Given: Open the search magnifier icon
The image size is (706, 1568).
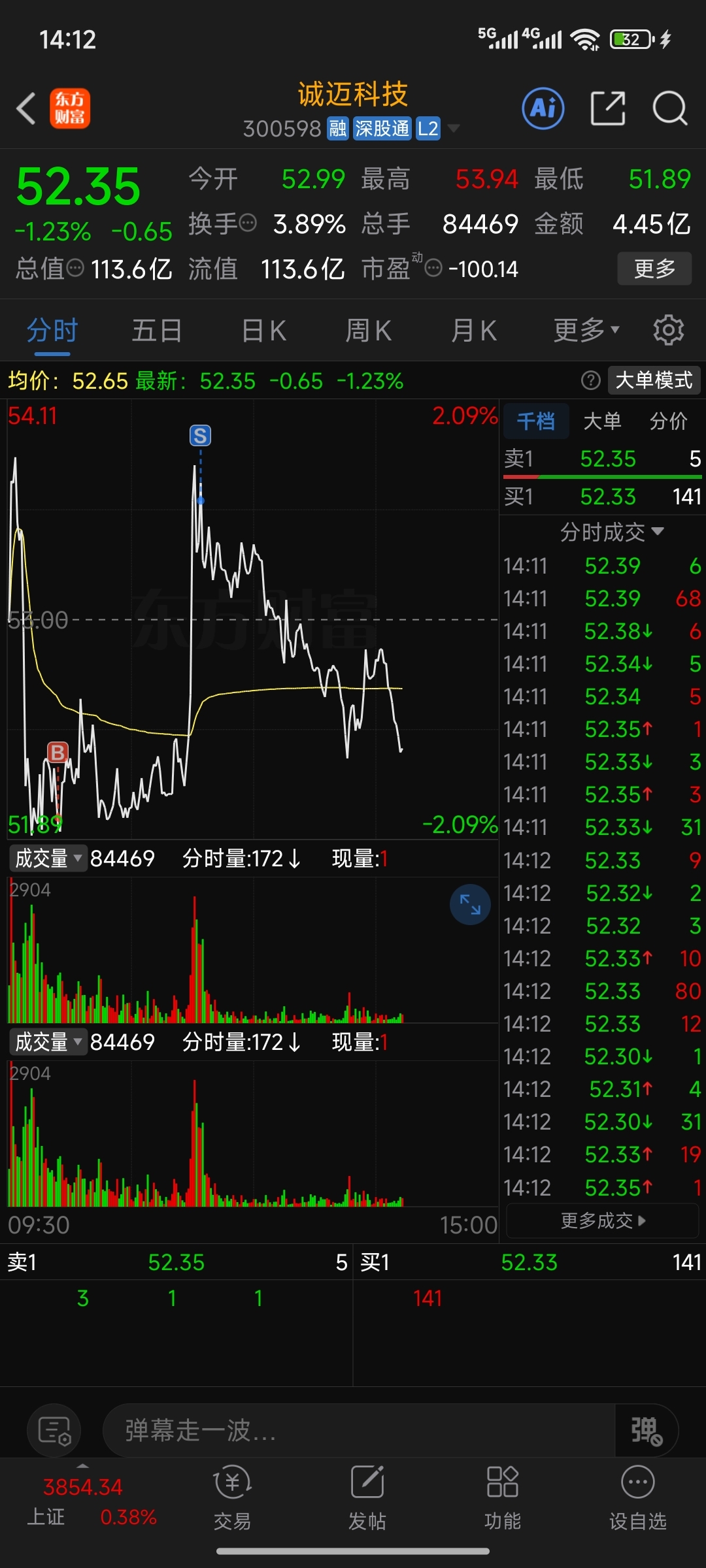Looking at the screenshot, I should click(x=670, y=108).
